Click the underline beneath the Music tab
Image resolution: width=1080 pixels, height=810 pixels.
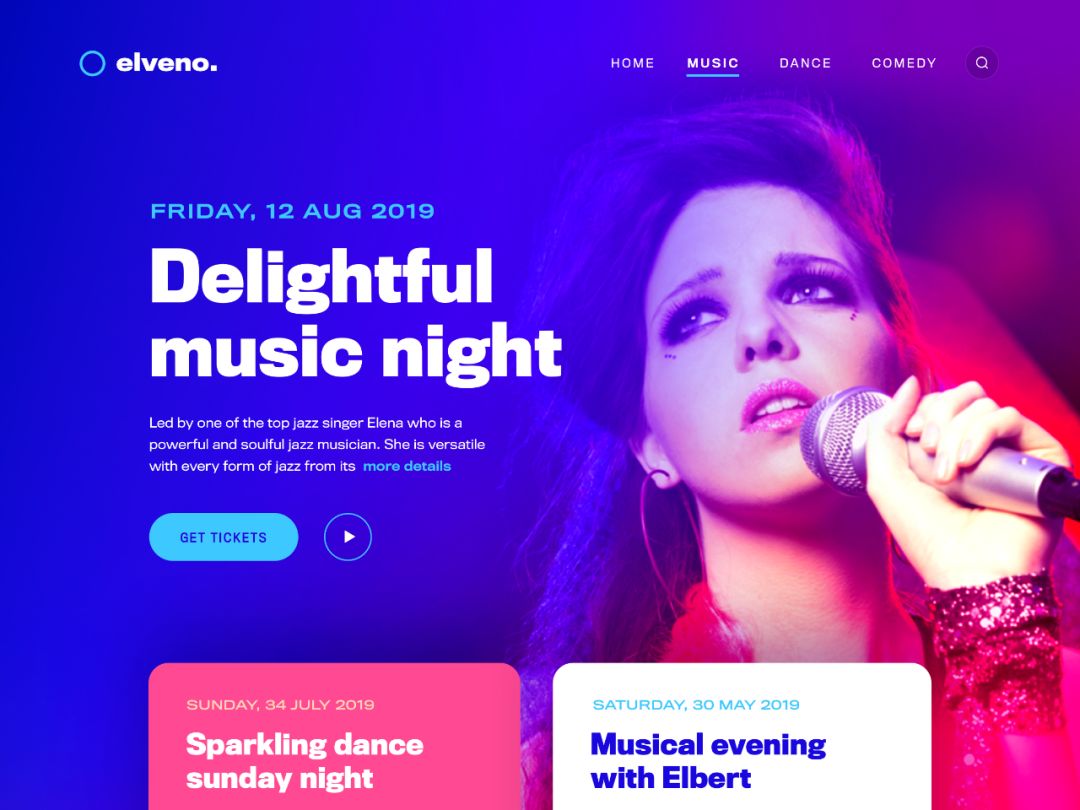coord(713,74)
